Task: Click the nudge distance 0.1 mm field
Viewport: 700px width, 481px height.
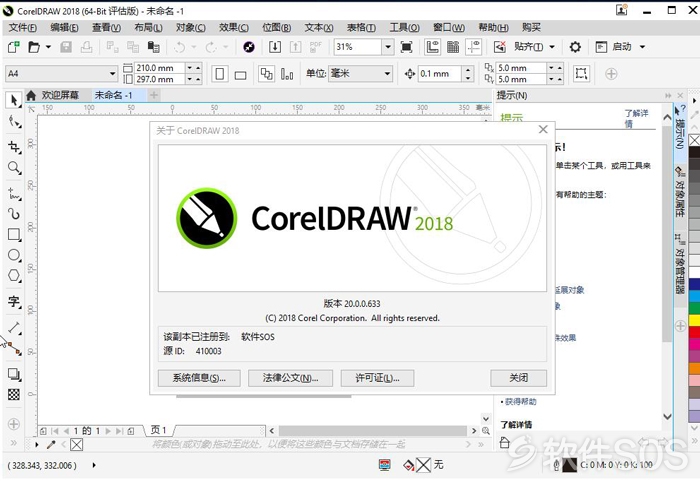Action: click(x=439, y=74)
